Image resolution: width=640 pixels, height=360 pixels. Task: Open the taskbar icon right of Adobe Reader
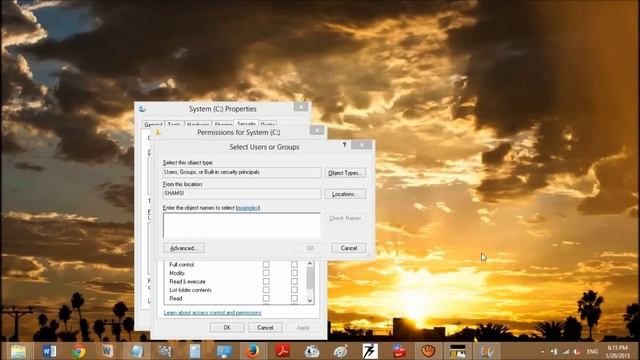click(x=311, y=351)
